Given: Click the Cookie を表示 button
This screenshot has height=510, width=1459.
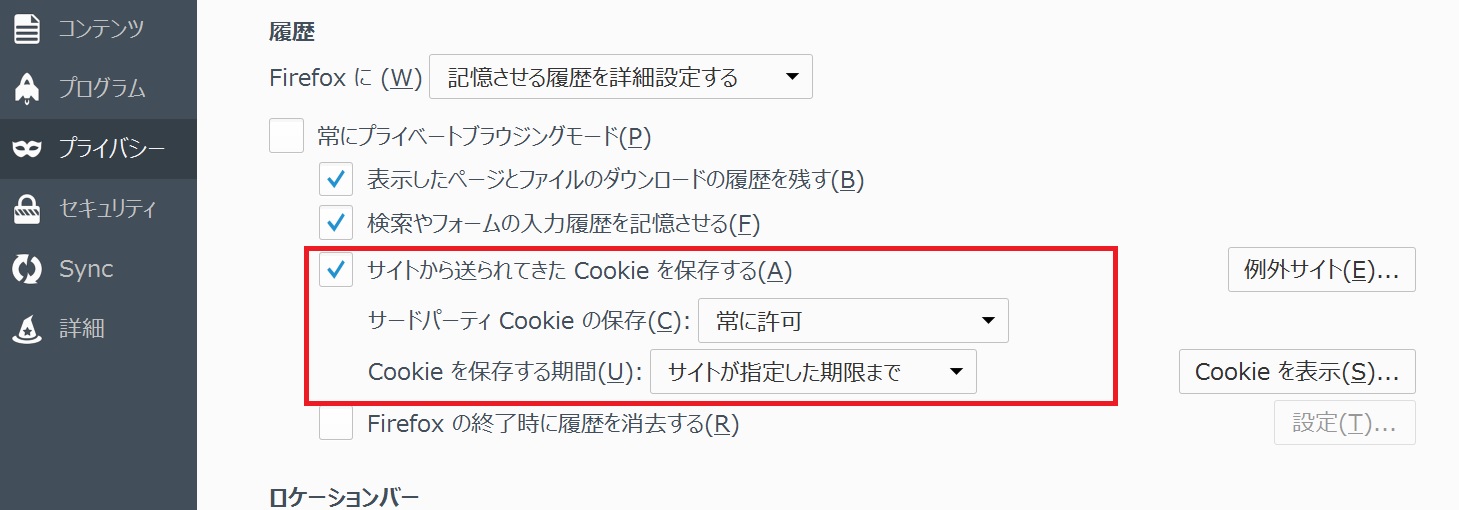Looking at the screenshot, I should point(1298,372).
